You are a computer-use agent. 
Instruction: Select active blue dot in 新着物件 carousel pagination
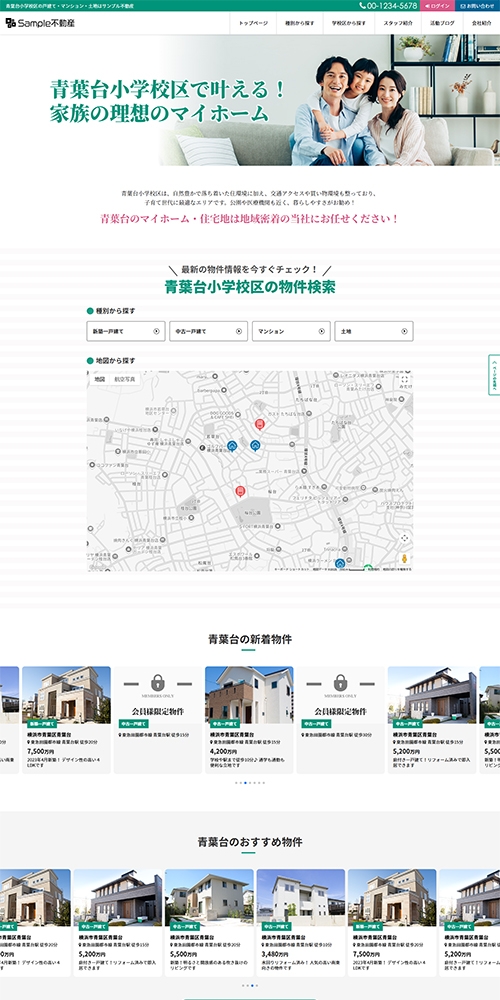pyautogui.click(x=246, y=783)
